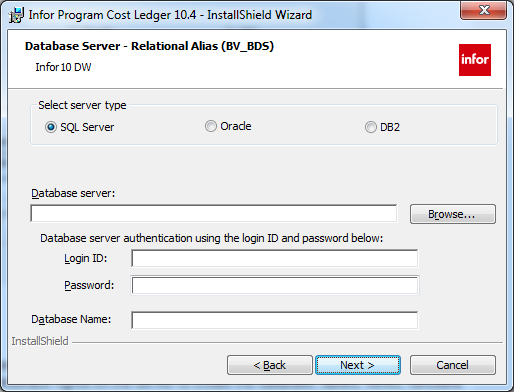Viewport: 514px width, 392px height.
Task: Click into the Password field
Action: tap(275, 285)
